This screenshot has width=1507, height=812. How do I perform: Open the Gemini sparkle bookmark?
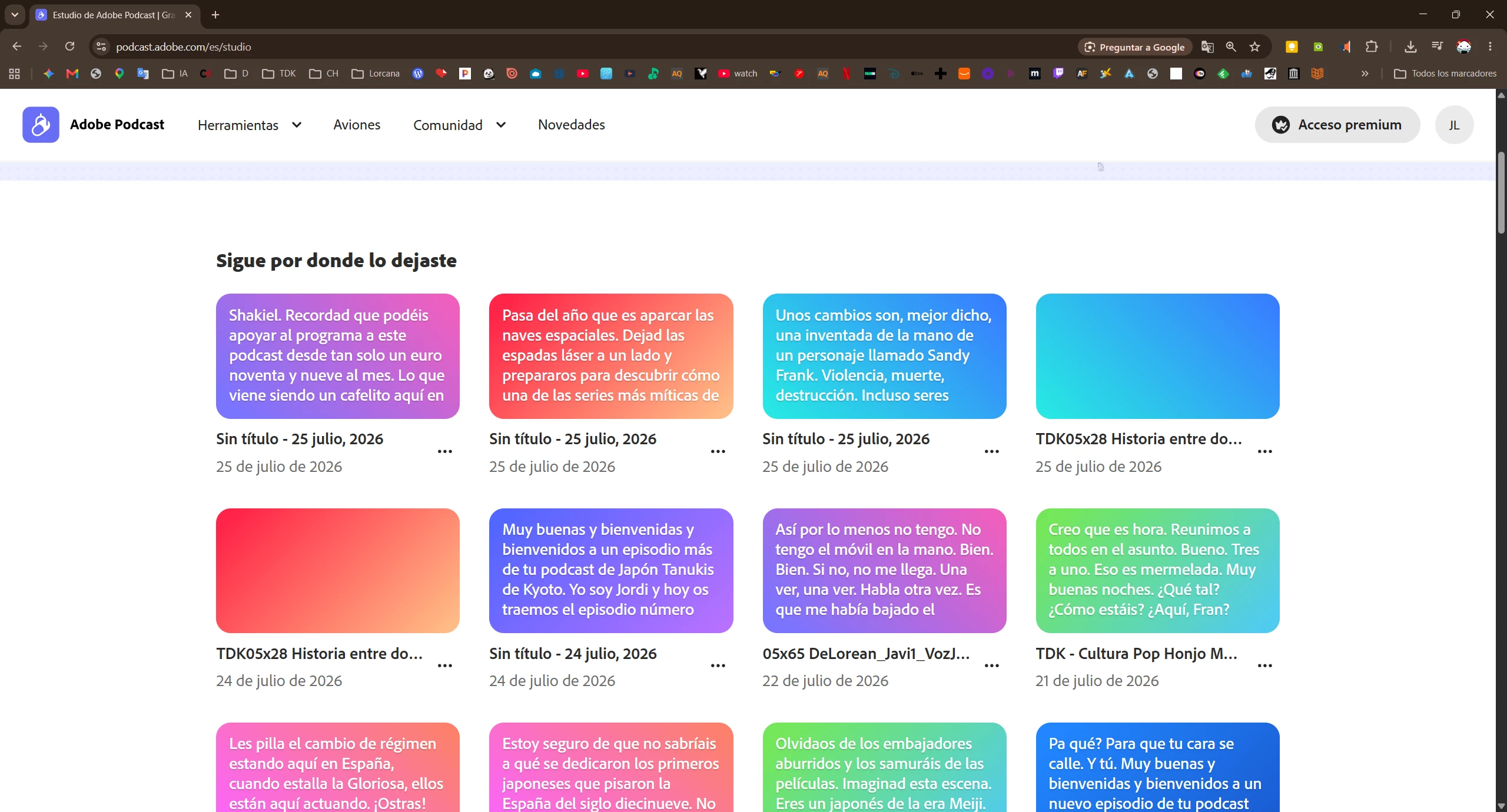[x=49, y=74]
